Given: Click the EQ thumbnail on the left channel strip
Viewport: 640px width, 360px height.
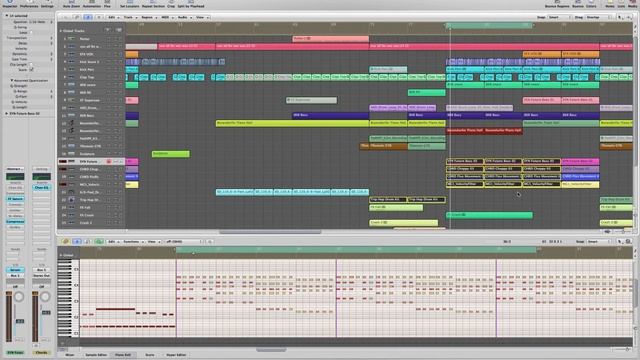Looking at the screenshot, I should pyautogui.click(x=15, y=177).
